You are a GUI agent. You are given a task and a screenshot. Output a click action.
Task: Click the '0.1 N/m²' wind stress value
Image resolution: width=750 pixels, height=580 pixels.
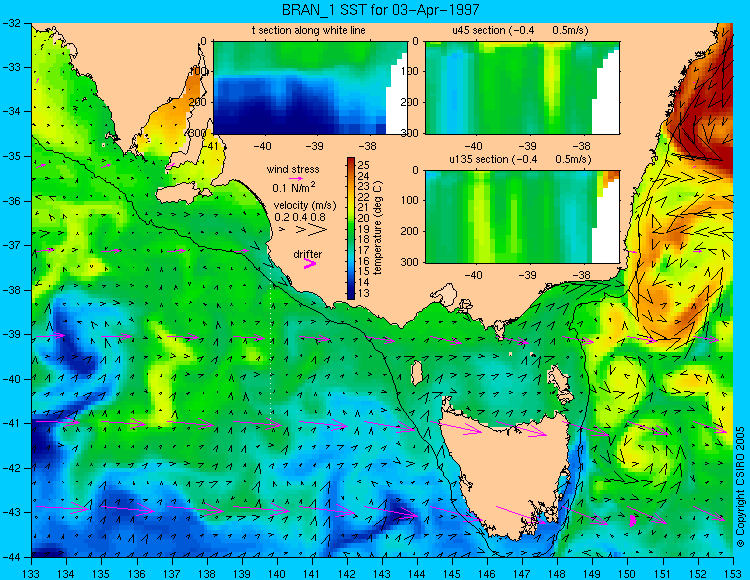[x=294, y=188]
